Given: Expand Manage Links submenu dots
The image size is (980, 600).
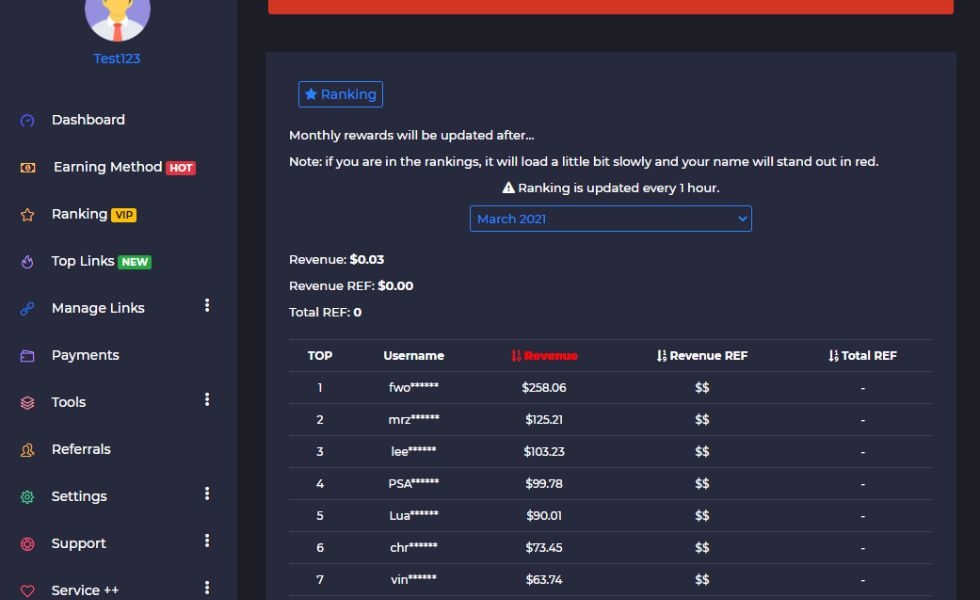Looking at the screenshot, I should 207,305.
